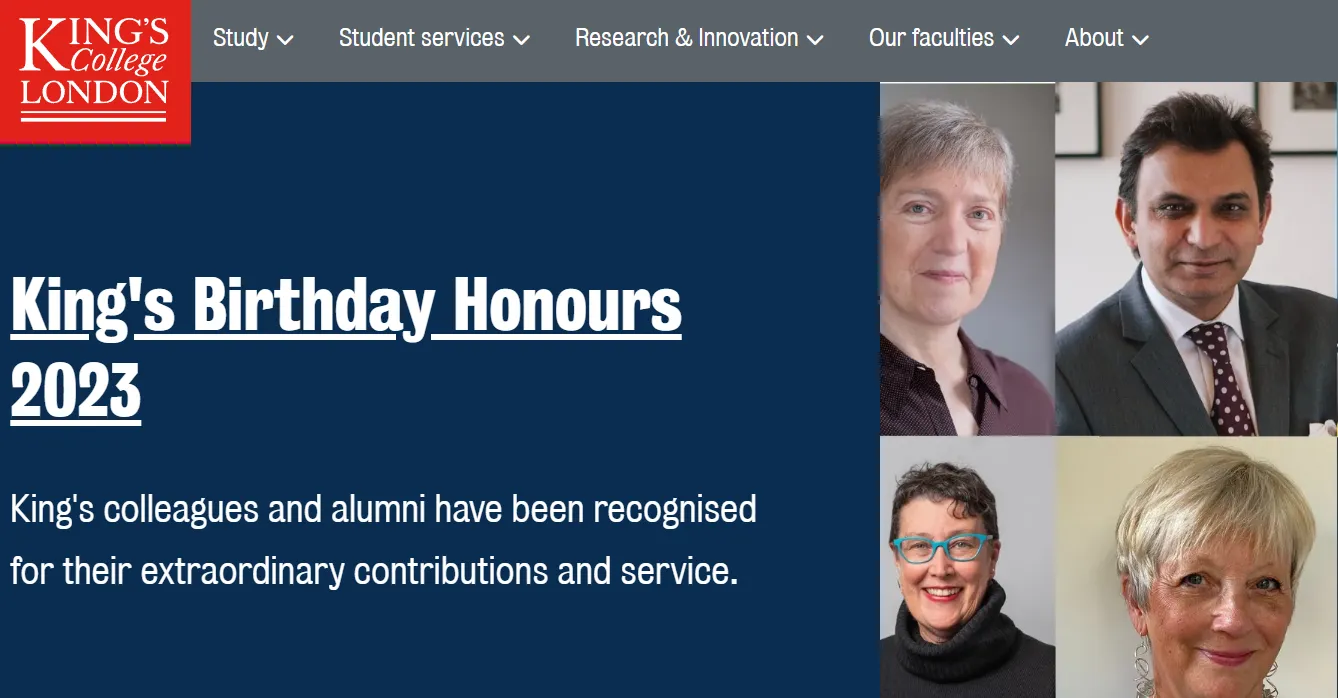Image resolution: width=1338 pixels, height=698 pixels.
Task: Click the King's College London logo
Action: pos(95,70)
